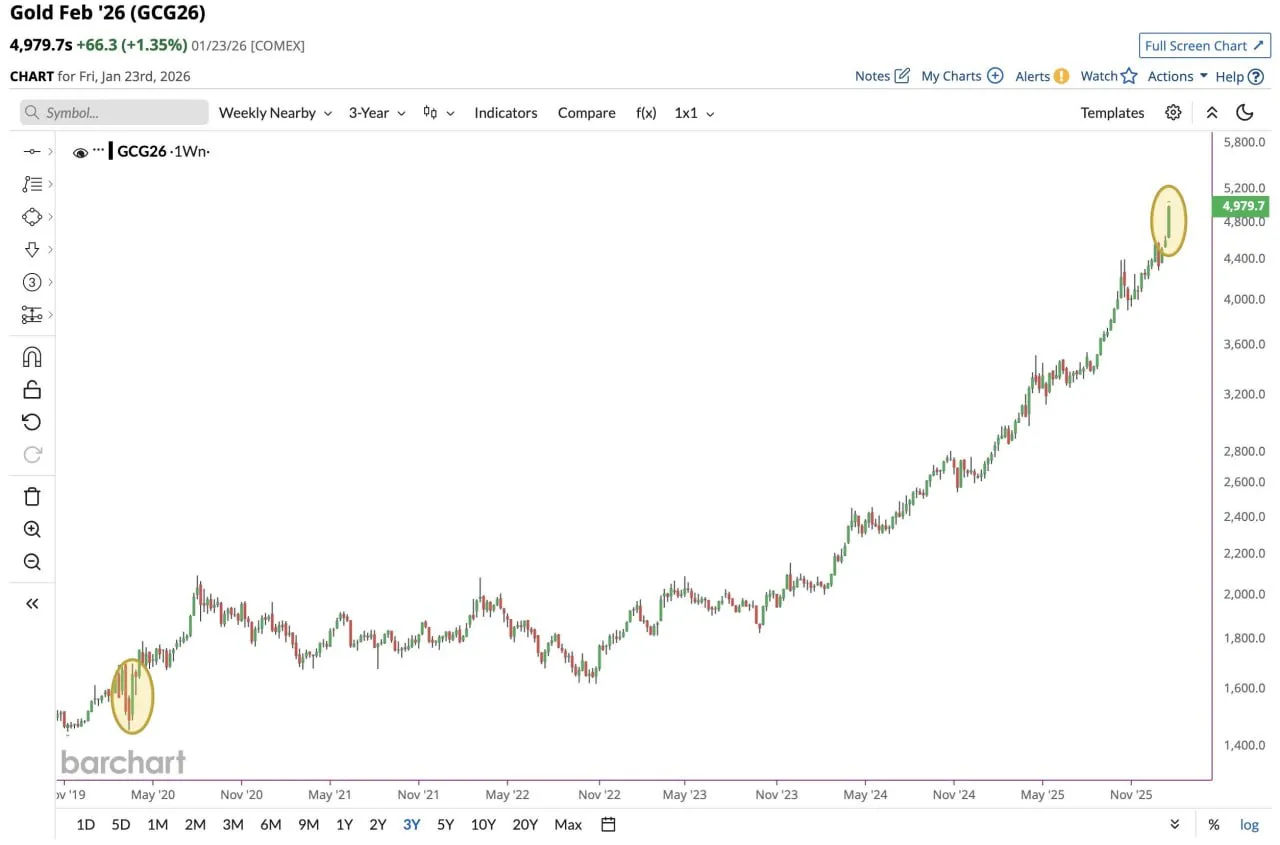Toggle dark mode moon icon
Viewport: 1280px width, 845px height.
click(x=1245, y=113)
